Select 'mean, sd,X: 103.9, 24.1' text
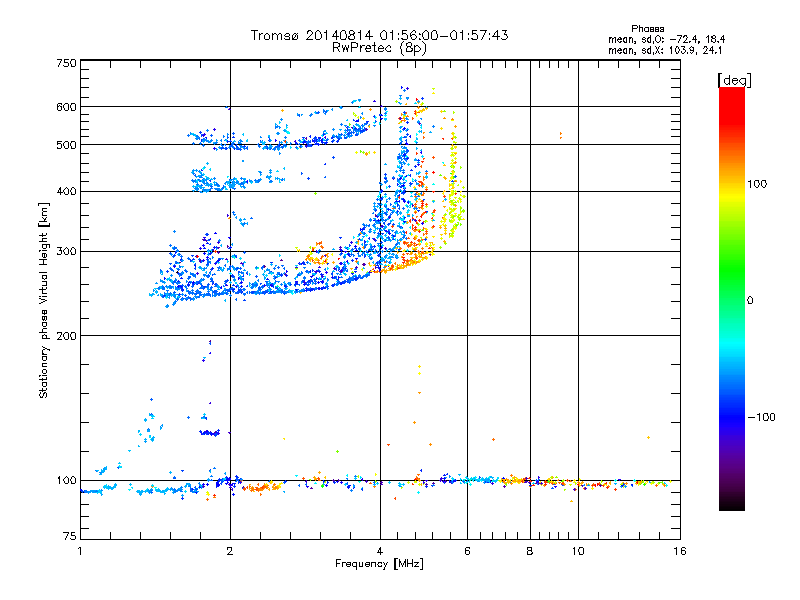The width and height of the screenshot is (800, 600). coord(665,51)
